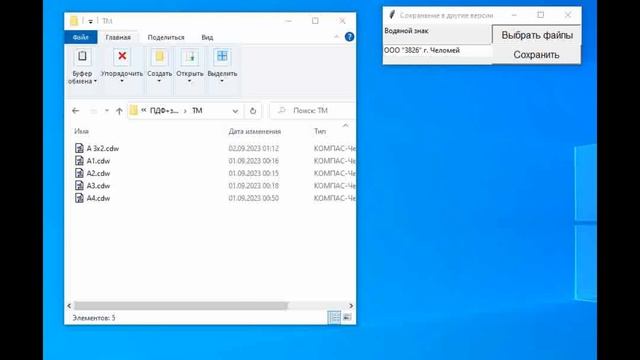Sort by Дата изменения column header

[255, 131]
